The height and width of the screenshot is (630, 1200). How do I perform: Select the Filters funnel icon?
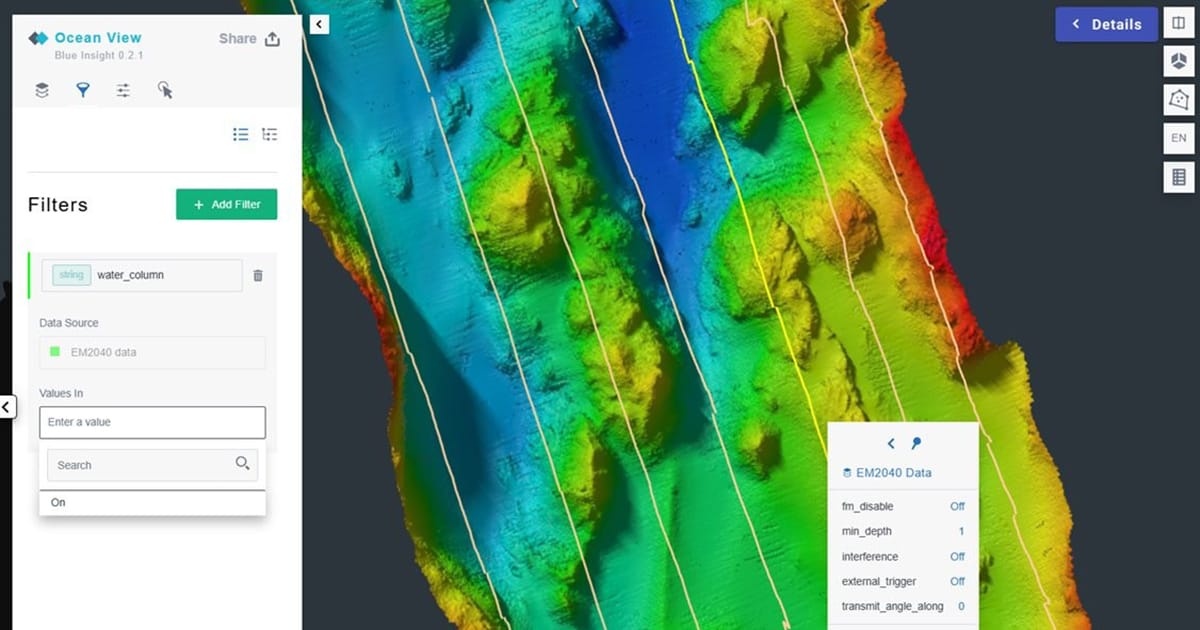82,89
